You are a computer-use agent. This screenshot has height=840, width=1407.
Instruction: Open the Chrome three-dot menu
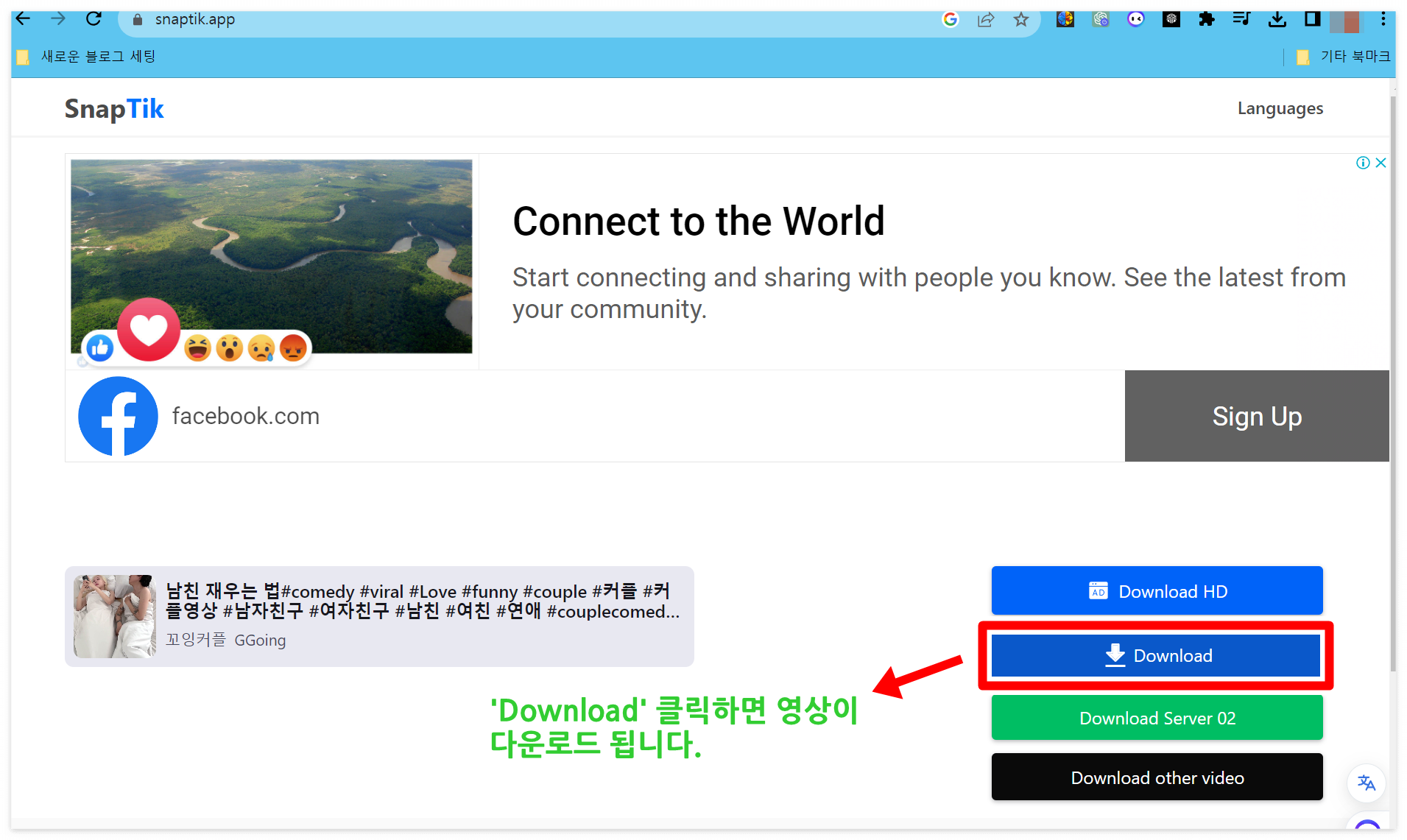pyautogui.click(x=1383, y=19)
